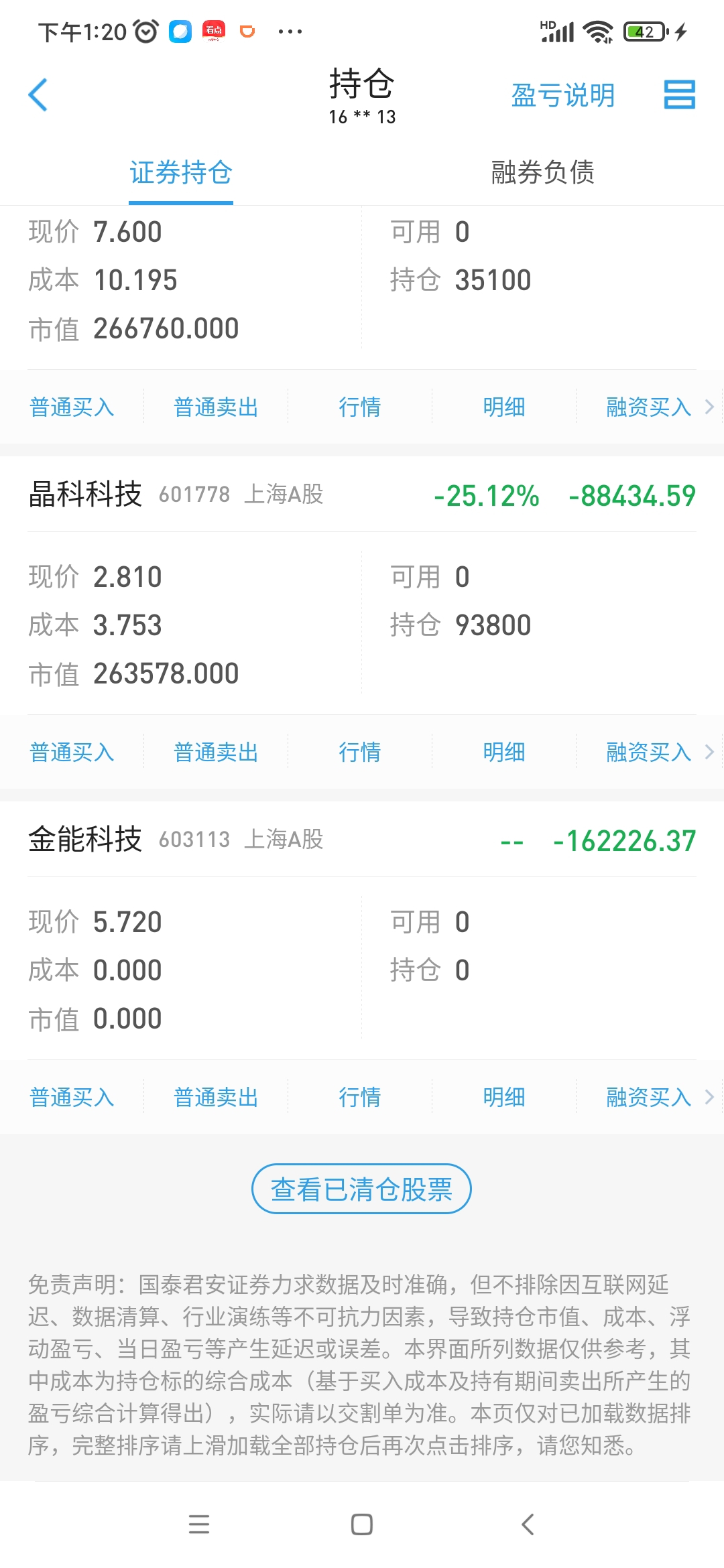
Task: Tap the alarm clock status icon
Action: 145,31
